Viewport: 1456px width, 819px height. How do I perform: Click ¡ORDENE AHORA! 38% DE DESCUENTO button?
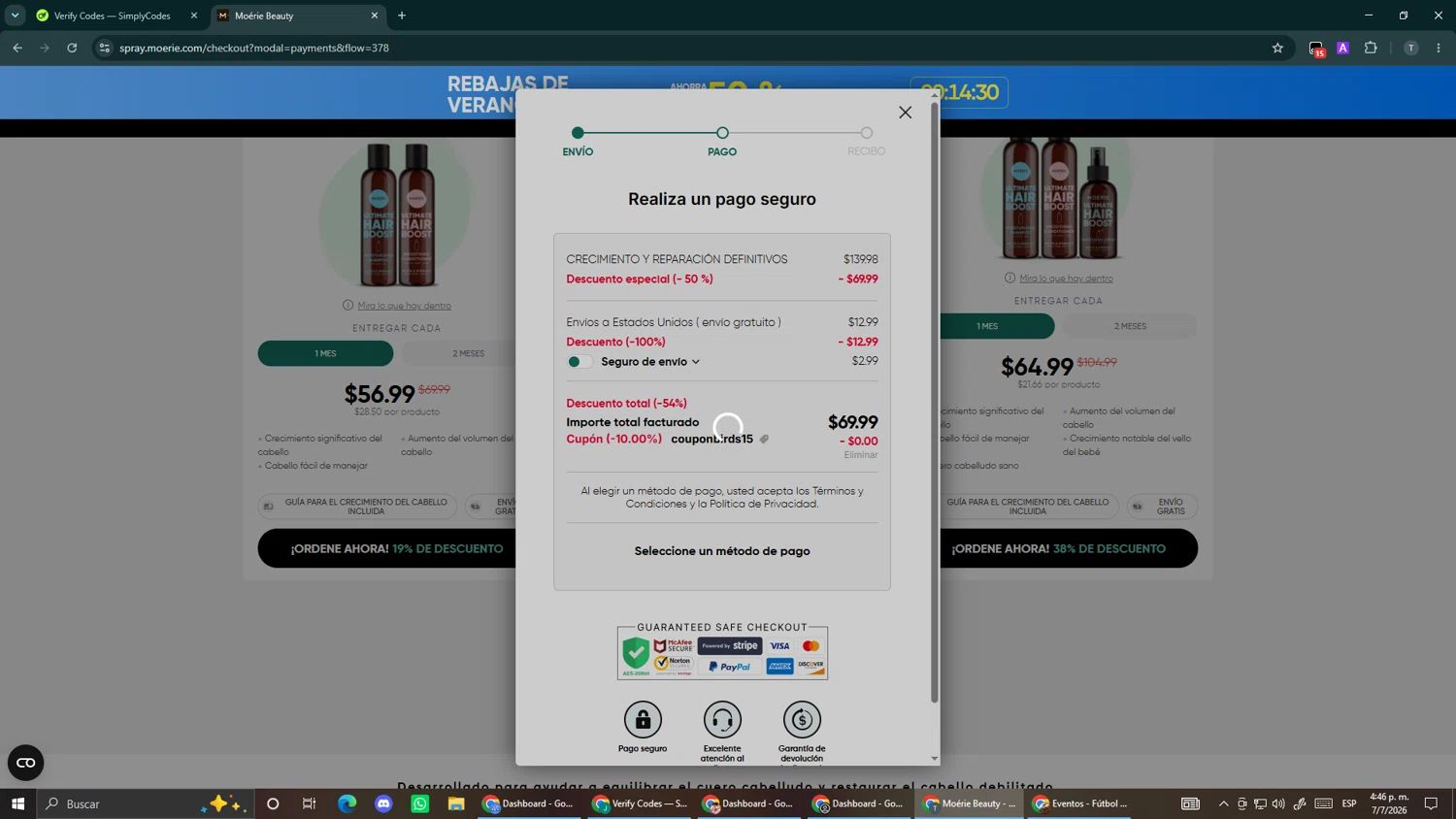[x=1069, y=548]
